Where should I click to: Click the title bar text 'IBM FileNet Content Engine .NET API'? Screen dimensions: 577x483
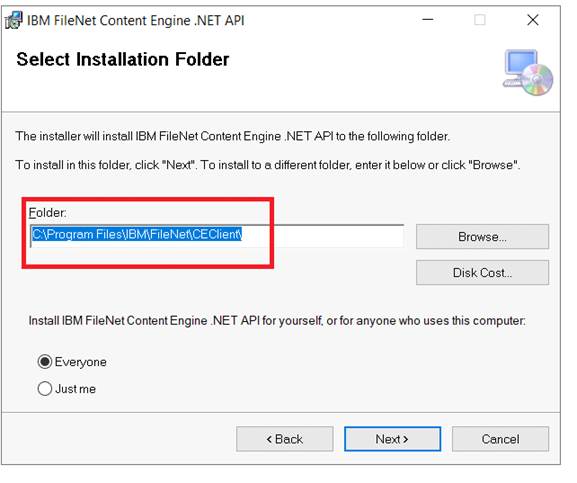click(x=136, y=21)
